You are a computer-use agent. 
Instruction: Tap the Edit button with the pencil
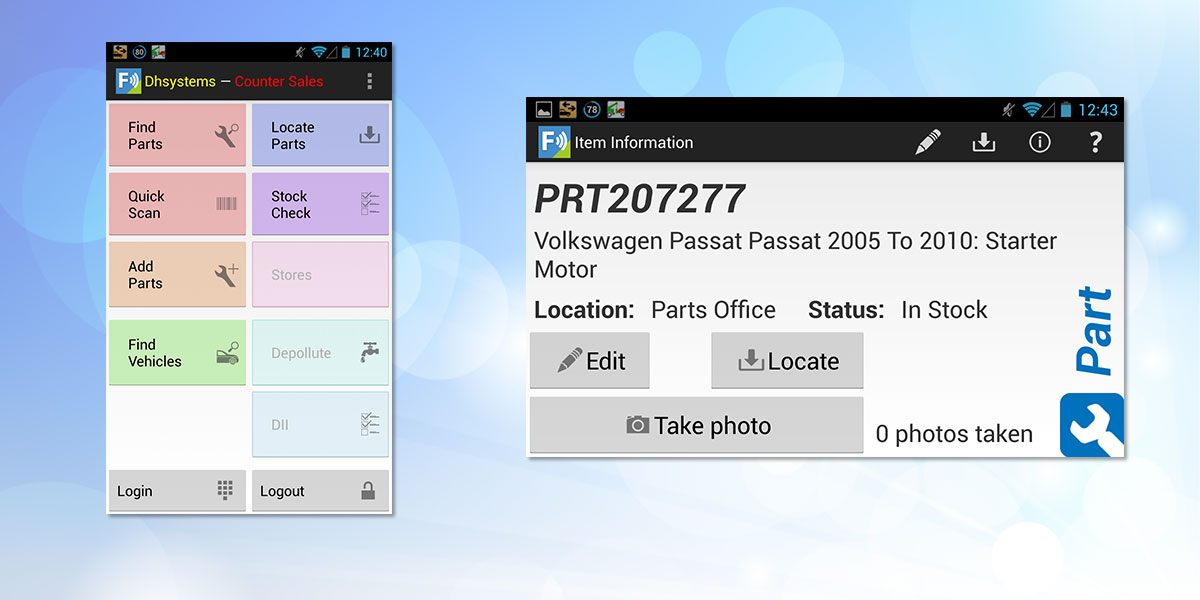[590, 360]
